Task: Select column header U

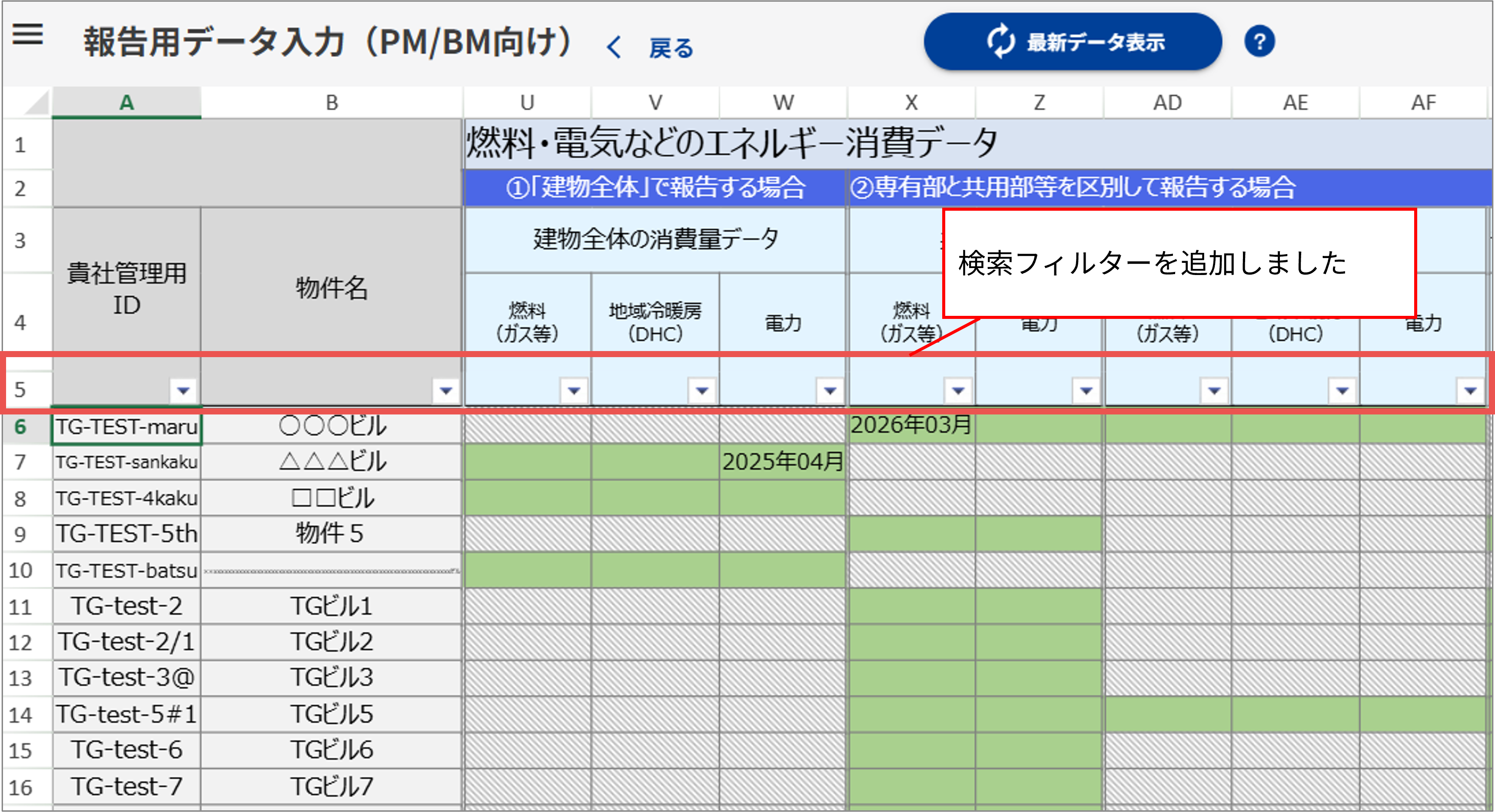Action: pyautogui.click(x=527, y=103)
